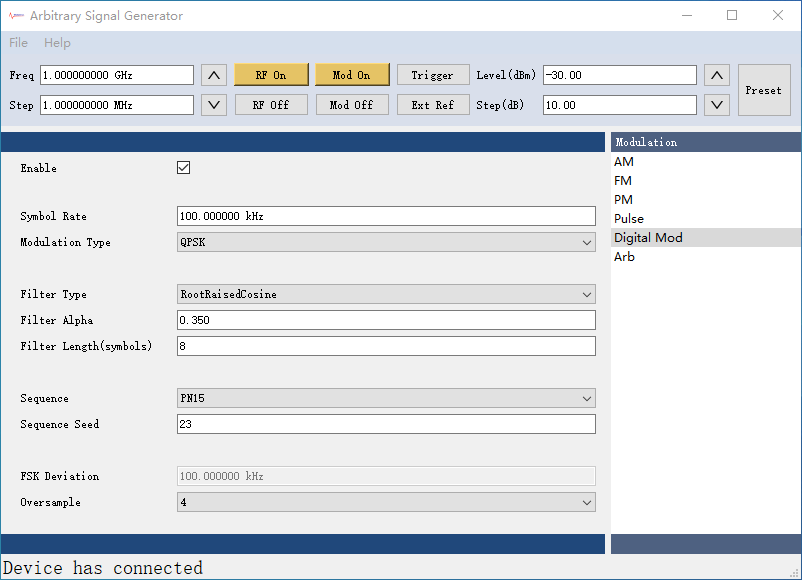Expand the Filter Type combo box
802x580 pixels.
click(x=386, y=294)
